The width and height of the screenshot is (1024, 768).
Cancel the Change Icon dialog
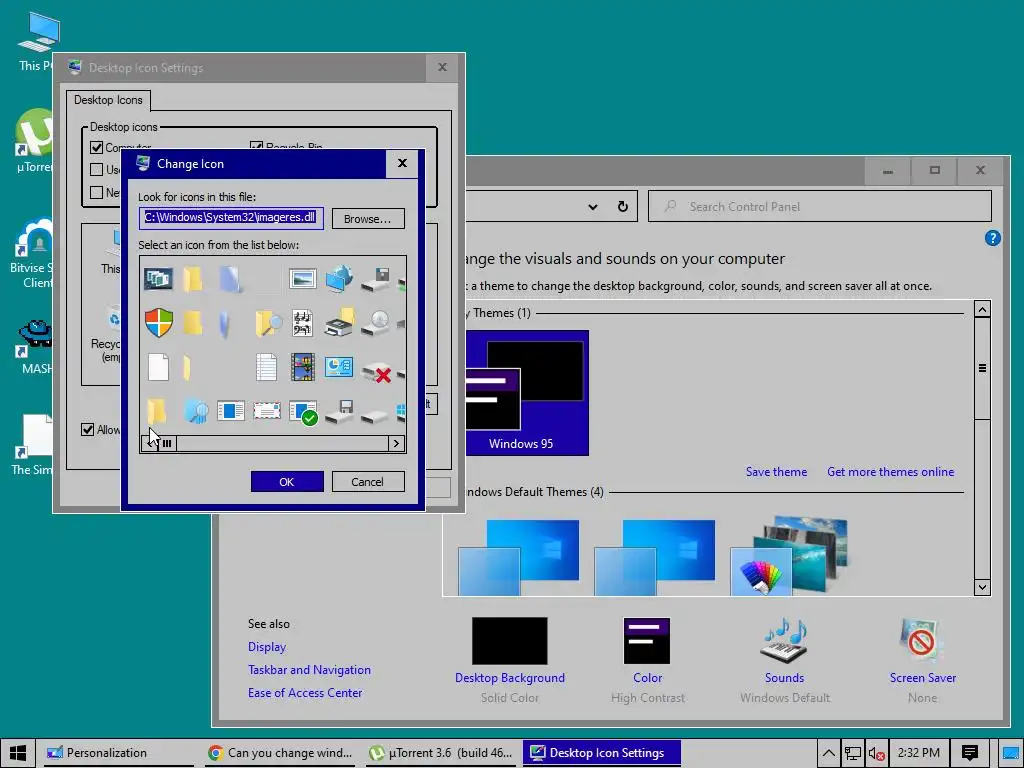pos(368,482)
